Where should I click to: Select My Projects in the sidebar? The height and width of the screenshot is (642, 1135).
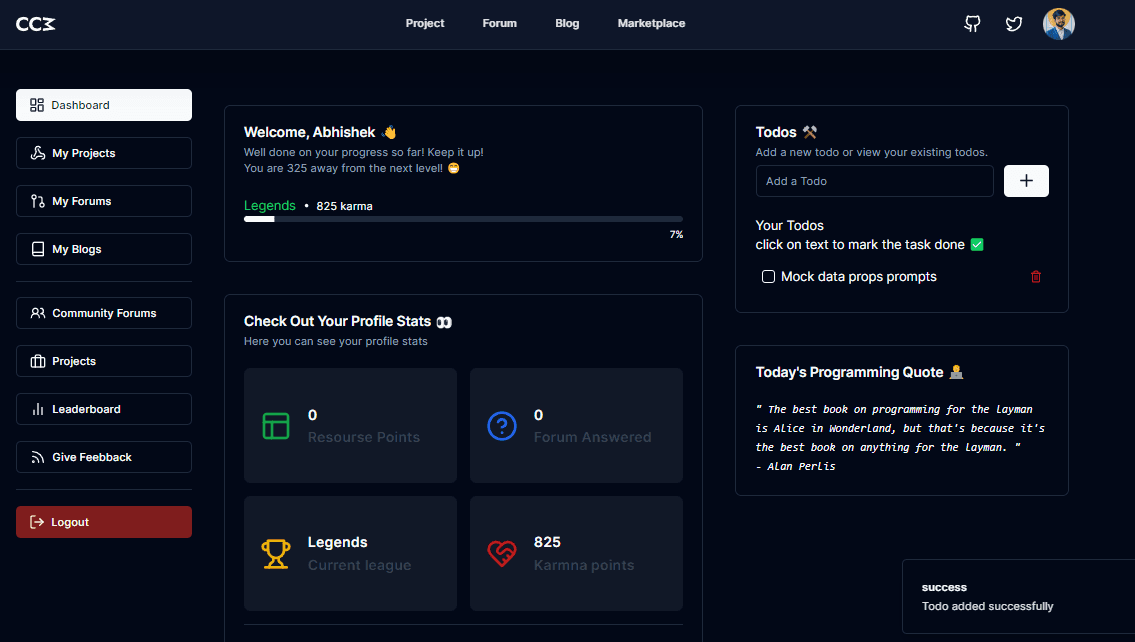[x=104, y=153]
